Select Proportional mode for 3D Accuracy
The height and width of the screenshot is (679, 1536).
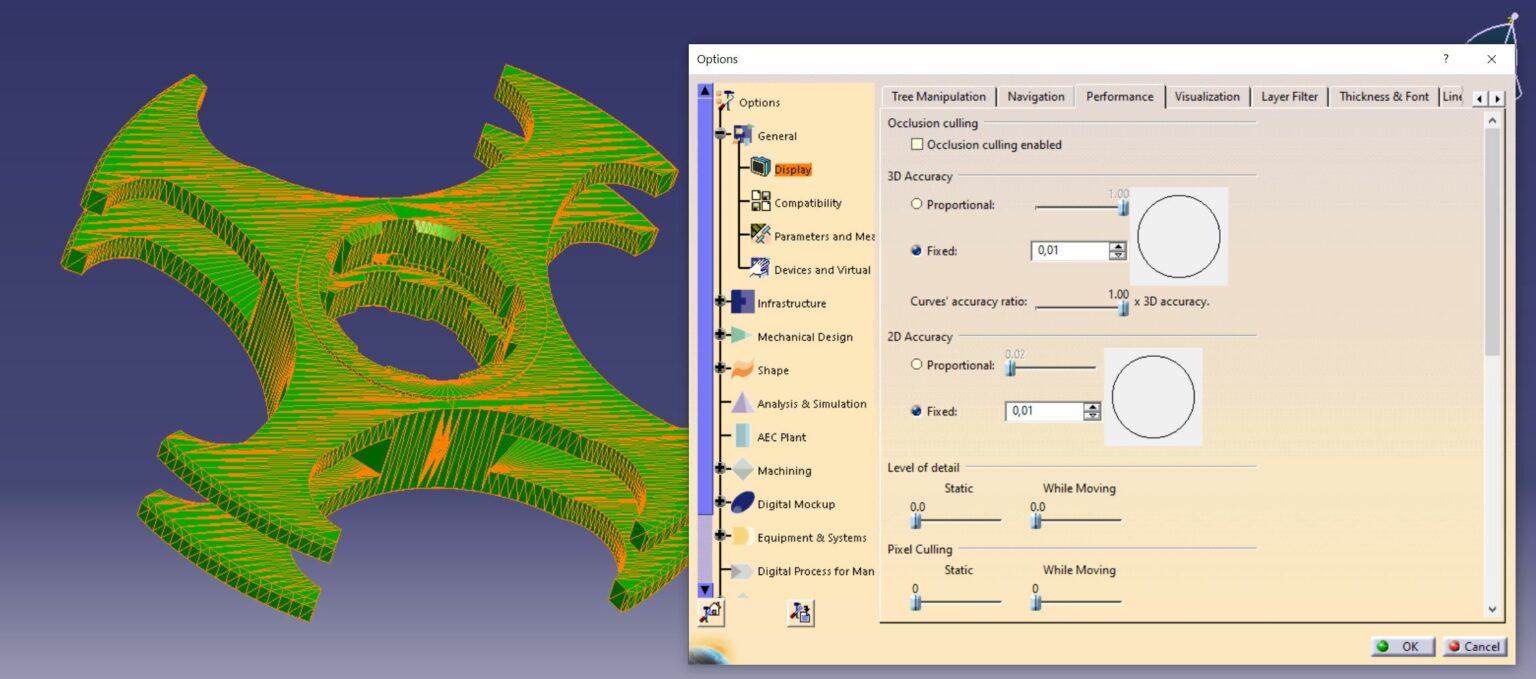point(916,203)
